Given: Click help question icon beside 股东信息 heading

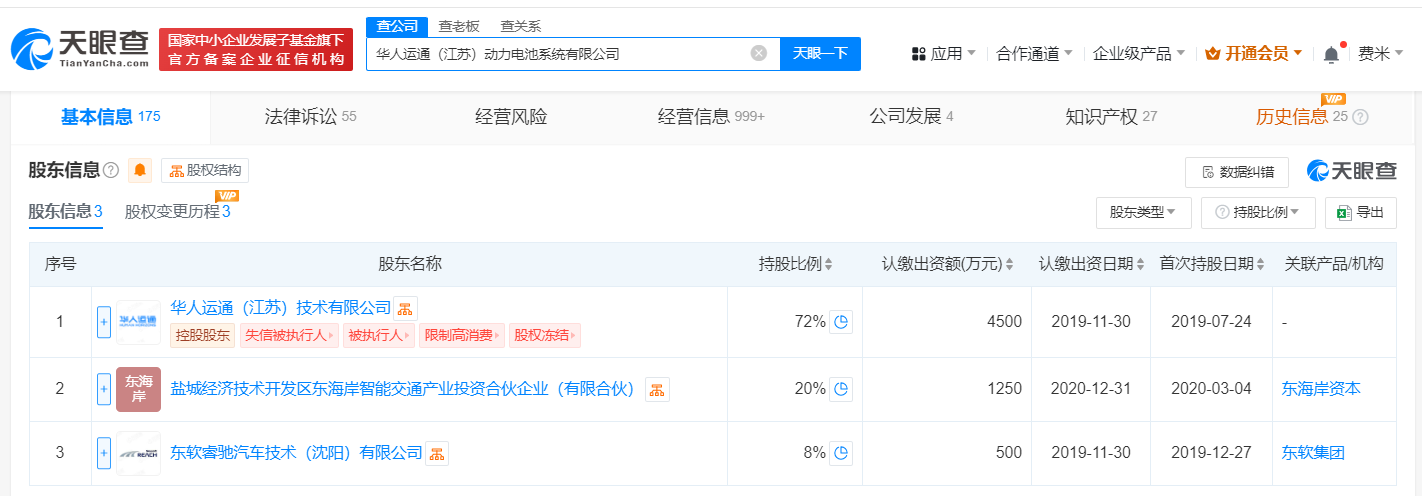Looking at the screenshot, I should pos(111,171).
